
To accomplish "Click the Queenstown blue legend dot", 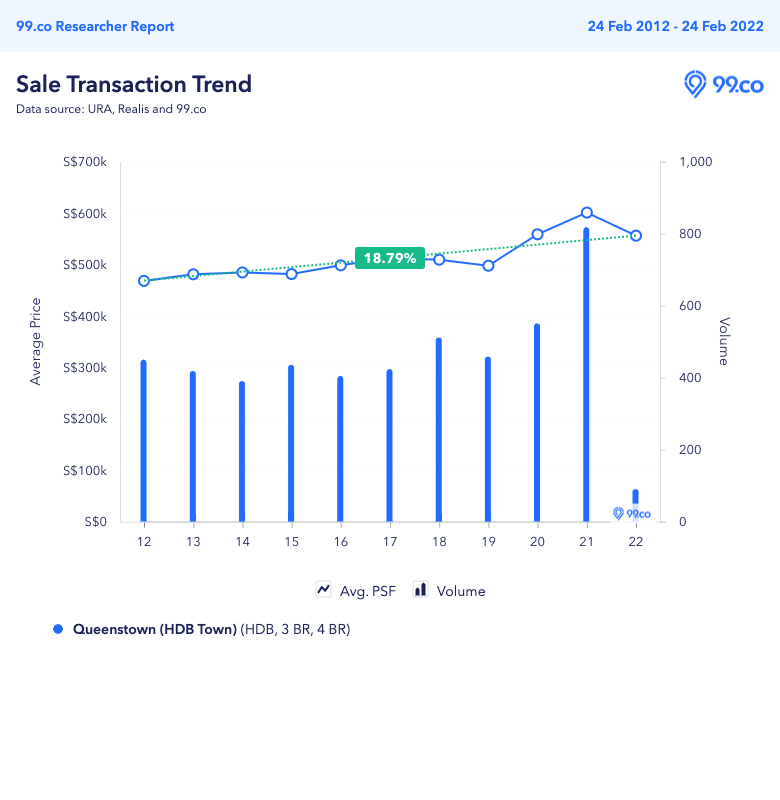I will 58,629.
